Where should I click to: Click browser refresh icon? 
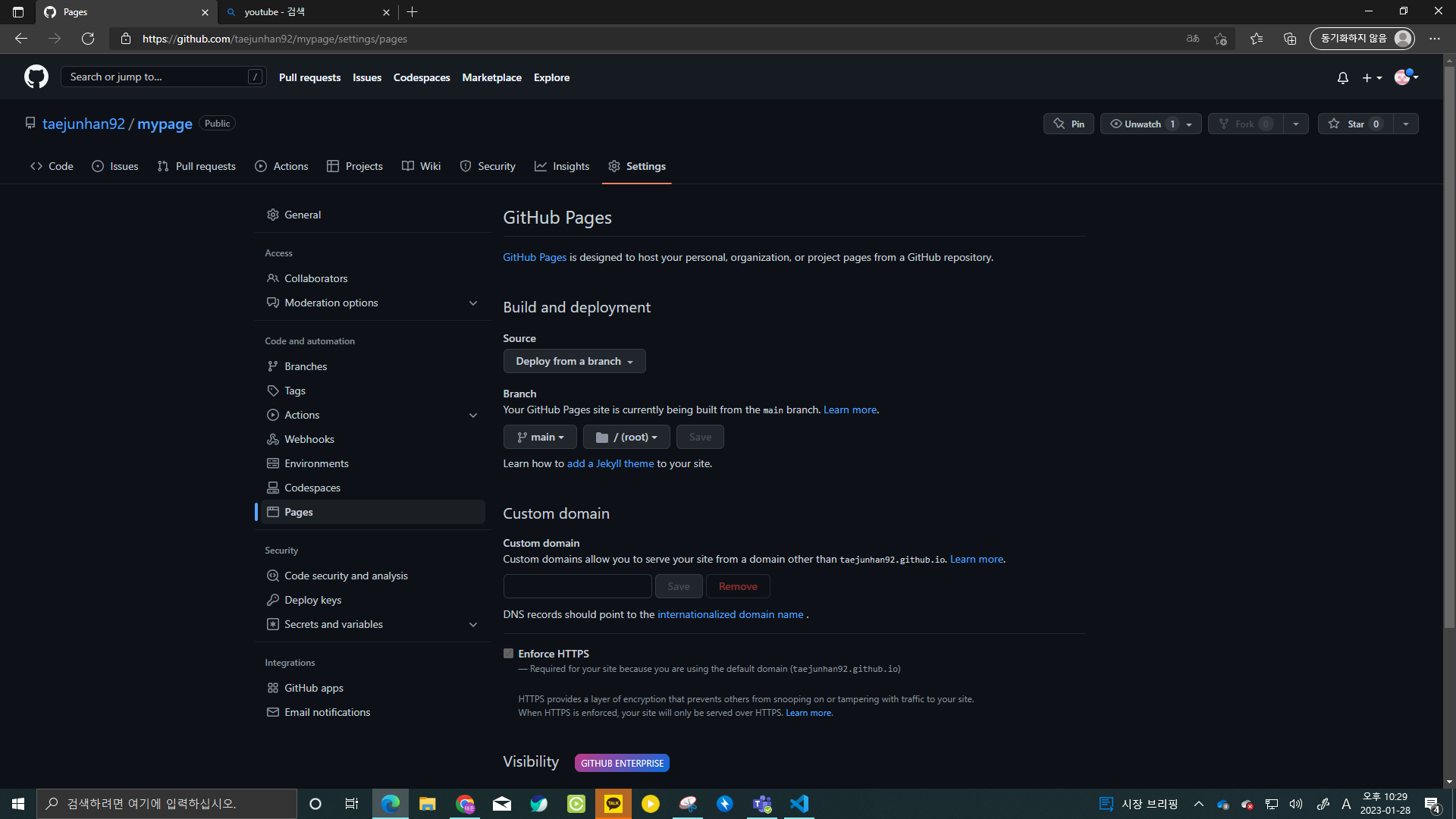pyautogui.click(x=88, y=39)
